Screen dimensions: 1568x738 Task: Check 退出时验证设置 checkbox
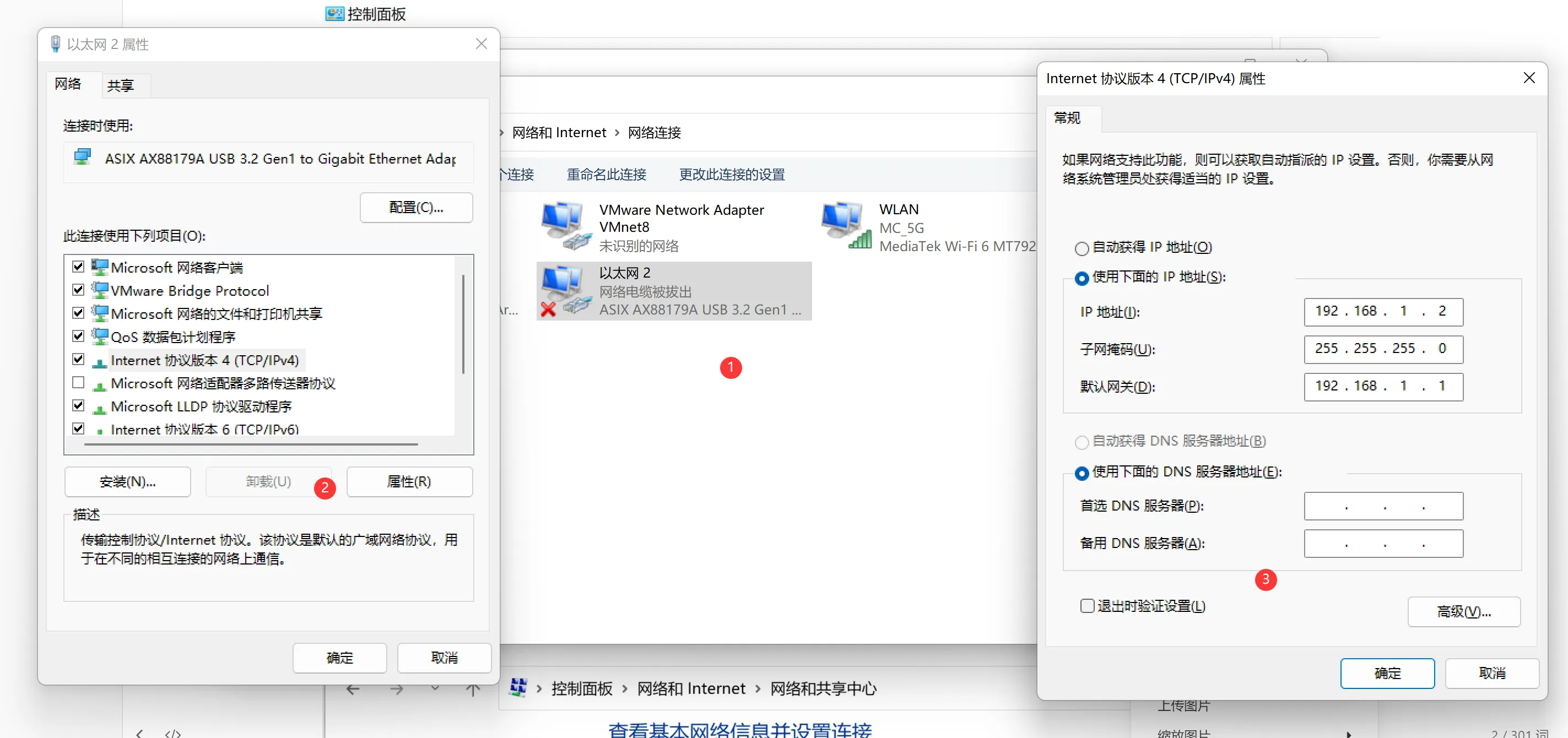coord(1086,606)
